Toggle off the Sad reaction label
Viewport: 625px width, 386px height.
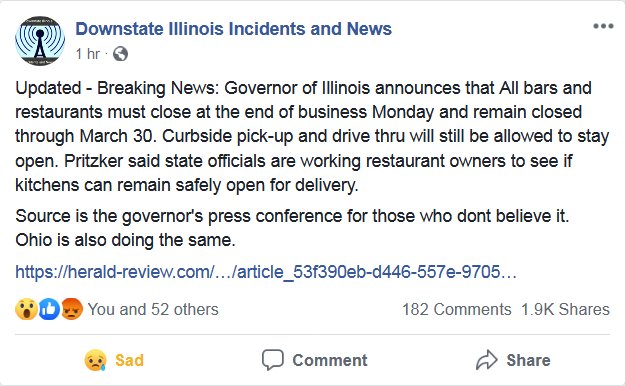[x=129, y=360]
